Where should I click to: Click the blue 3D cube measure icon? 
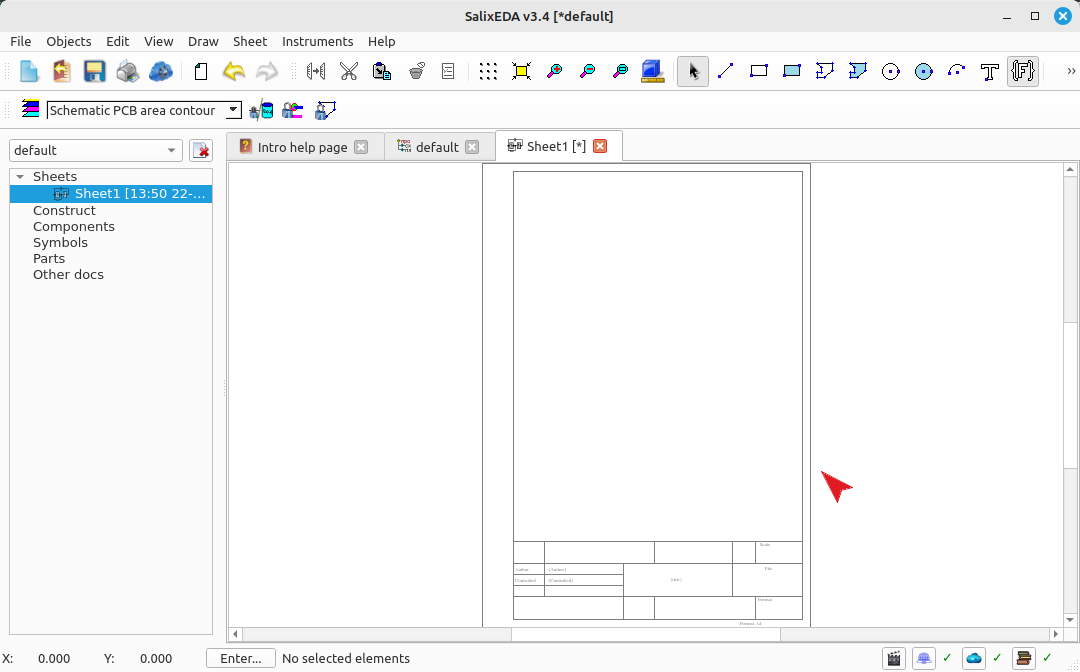tap(652, 71)
